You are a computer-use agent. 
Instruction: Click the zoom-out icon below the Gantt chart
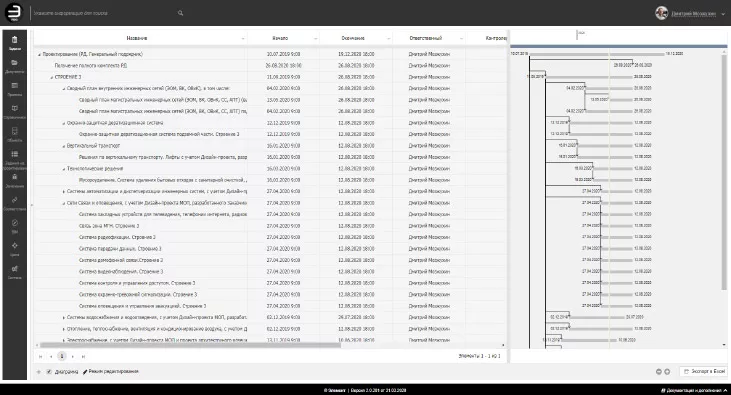[659, 372]
